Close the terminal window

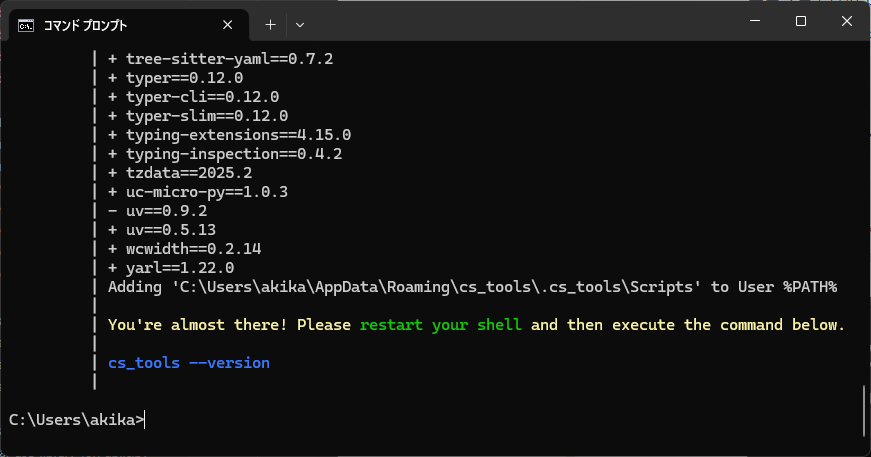pos(846,22)
